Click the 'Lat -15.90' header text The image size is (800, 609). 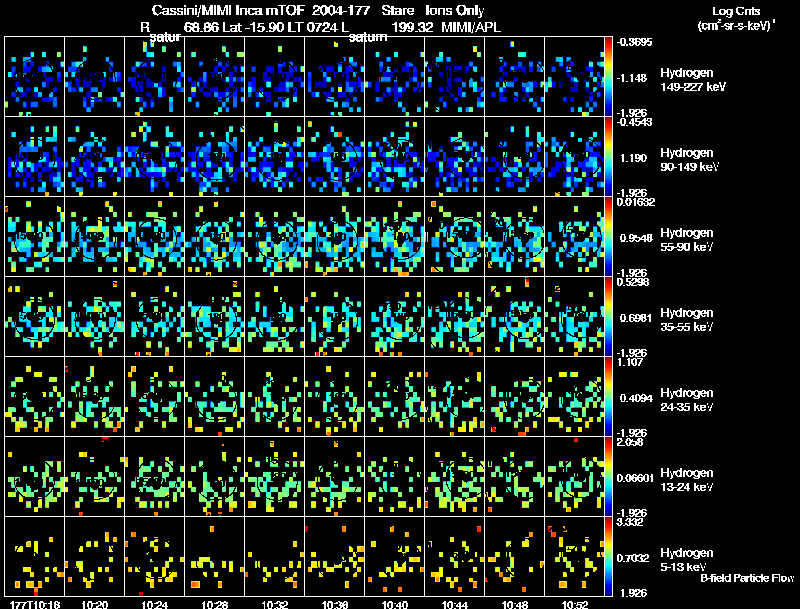point(253,27)
